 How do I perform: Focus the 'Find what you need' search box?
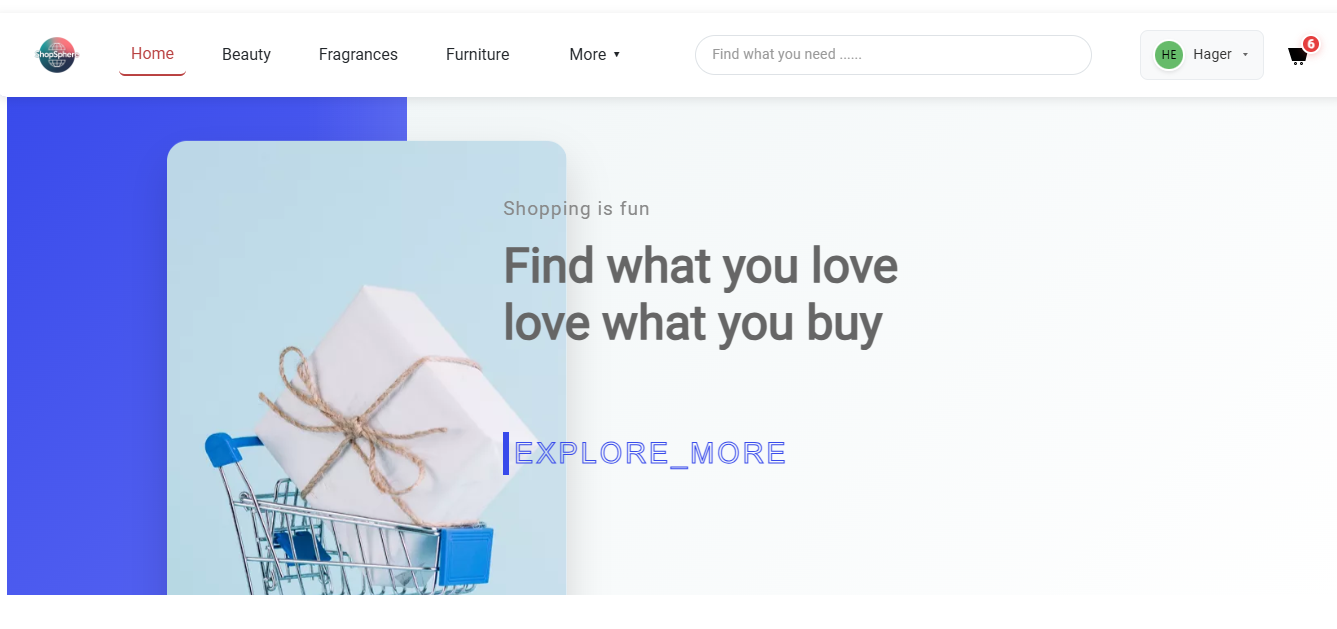click(893, 55)
